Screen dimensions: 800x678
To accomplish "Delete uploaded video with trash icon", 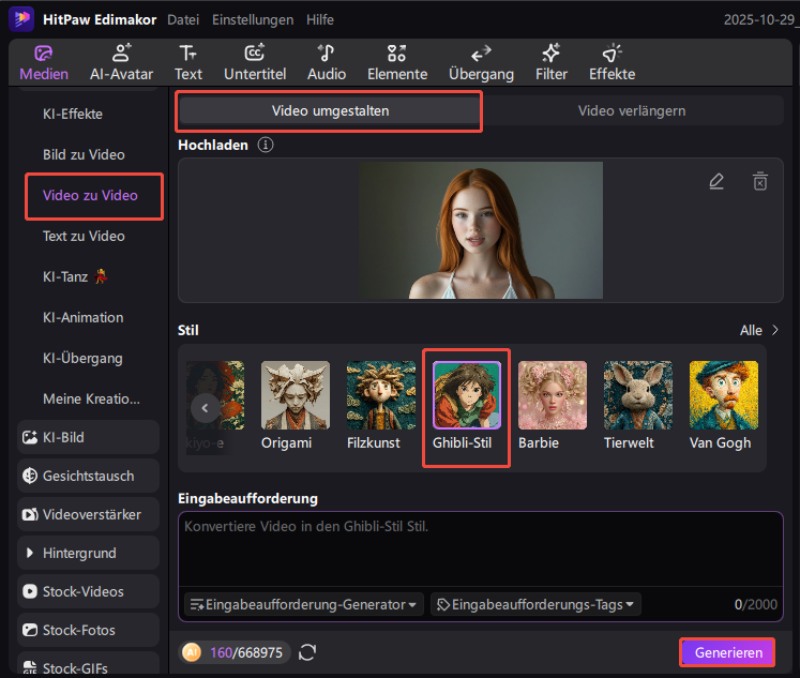I will point(760,181).
